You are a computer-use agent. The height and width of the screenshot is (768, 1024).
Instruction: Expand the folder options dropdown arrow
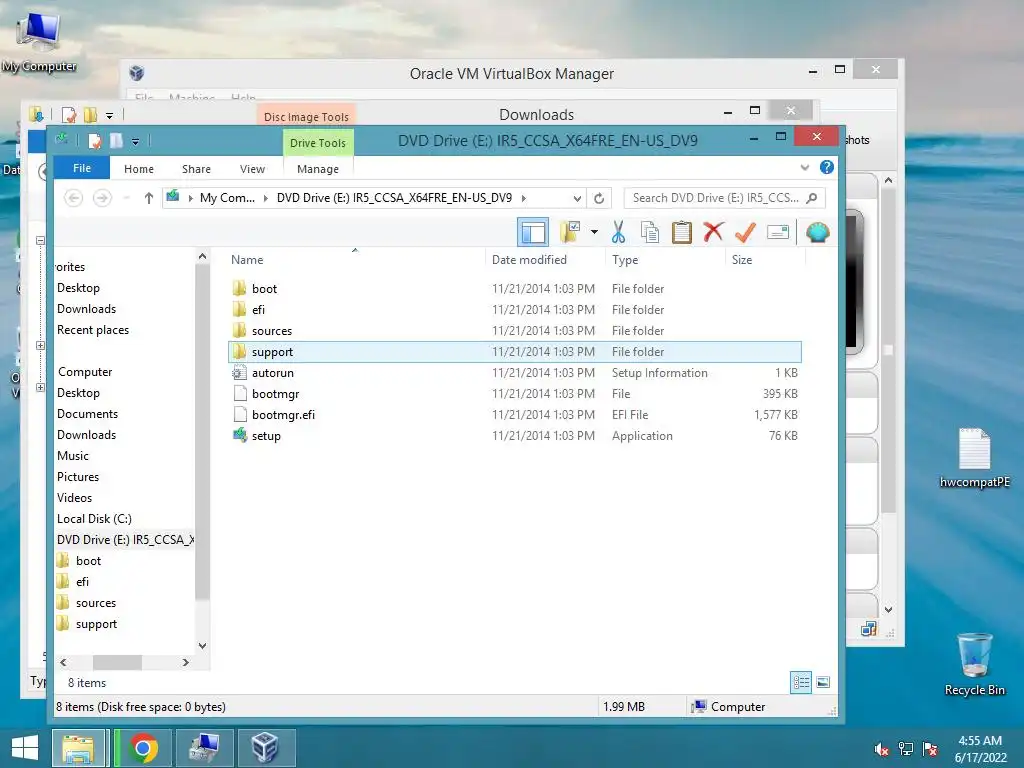tap(594, 232)
